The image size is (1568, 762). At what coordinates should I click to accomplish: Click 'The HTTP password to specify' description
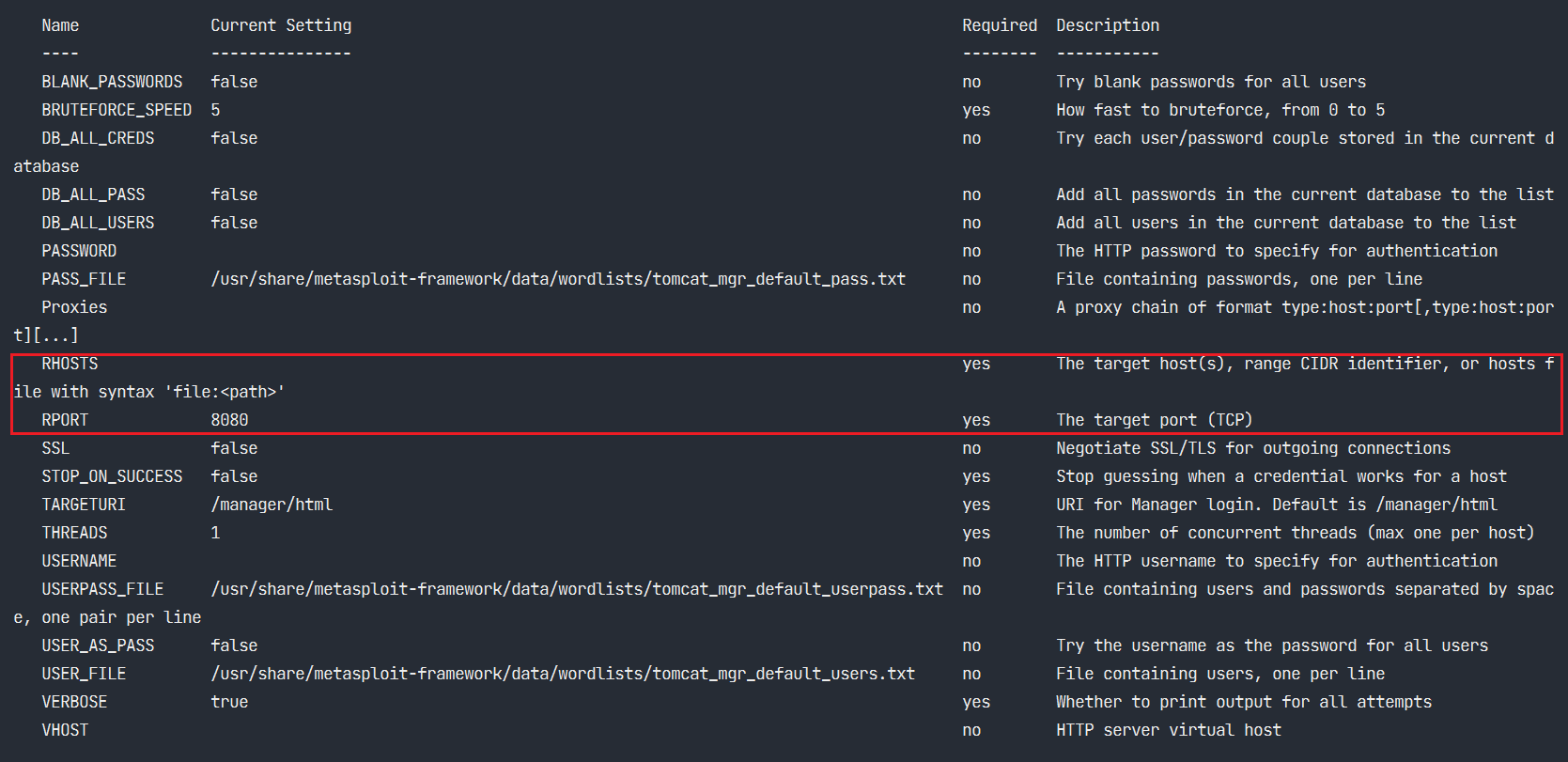1277,251
